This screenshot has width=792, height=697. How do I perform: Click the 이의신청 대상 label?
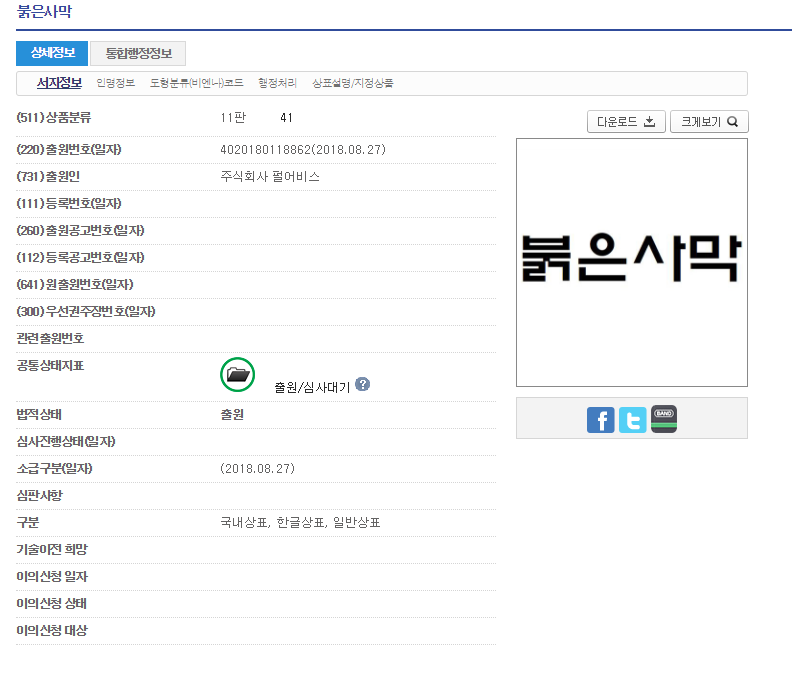pyautogui.click(x=52, y=630)
